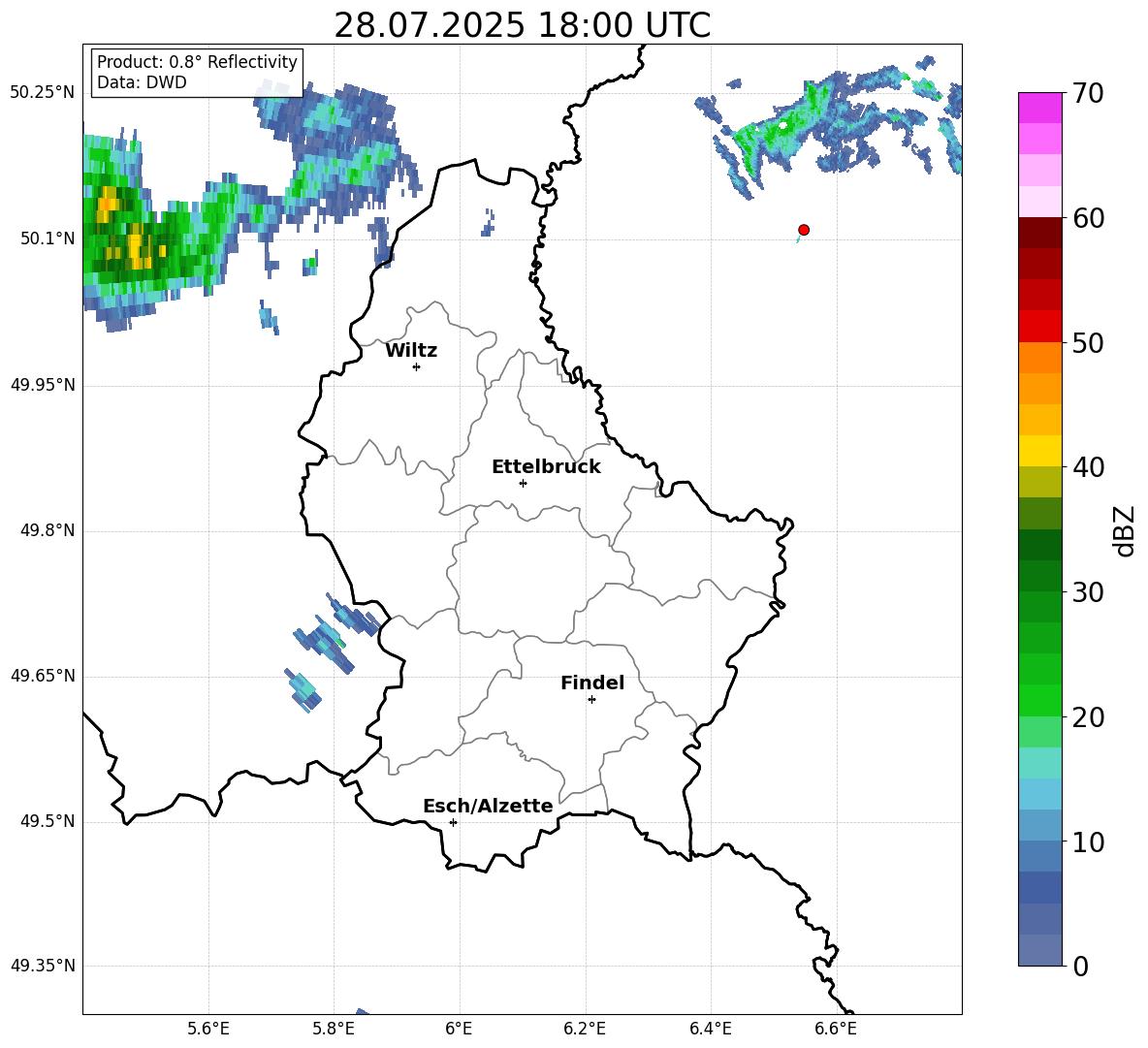Click the 6.2°E longitude label

(585, 1029)
